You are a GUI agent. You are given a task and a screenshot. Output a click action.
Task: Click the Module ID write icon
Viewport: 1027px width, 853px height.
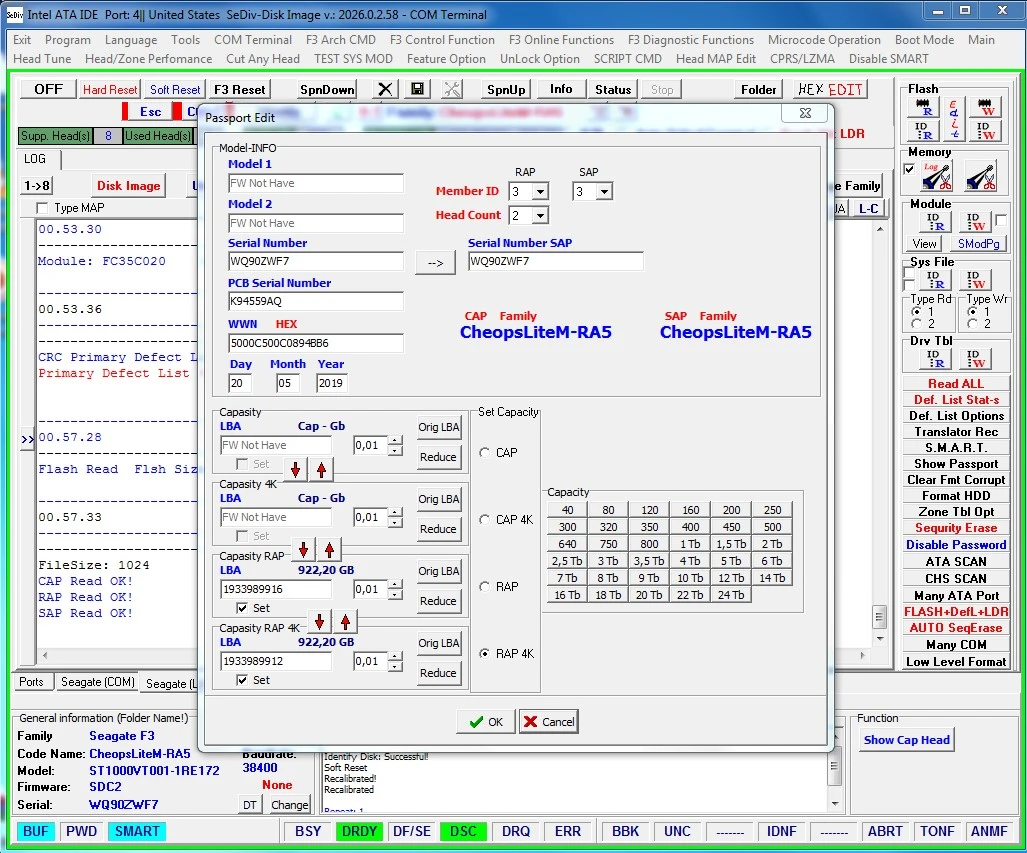click(x=975, y=222)
